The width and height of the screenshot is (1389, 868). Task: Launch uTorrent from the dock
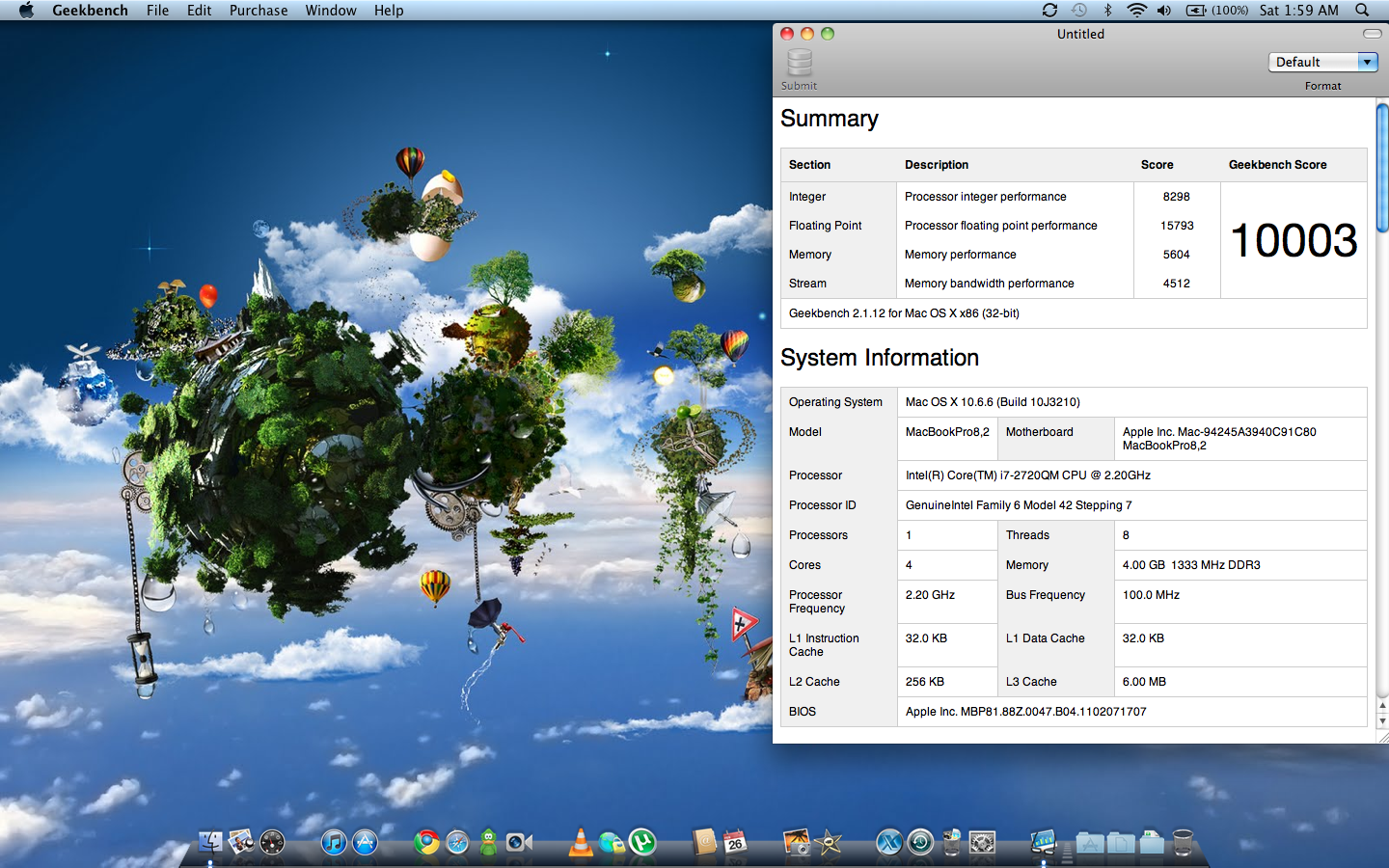tap(642, 842)
